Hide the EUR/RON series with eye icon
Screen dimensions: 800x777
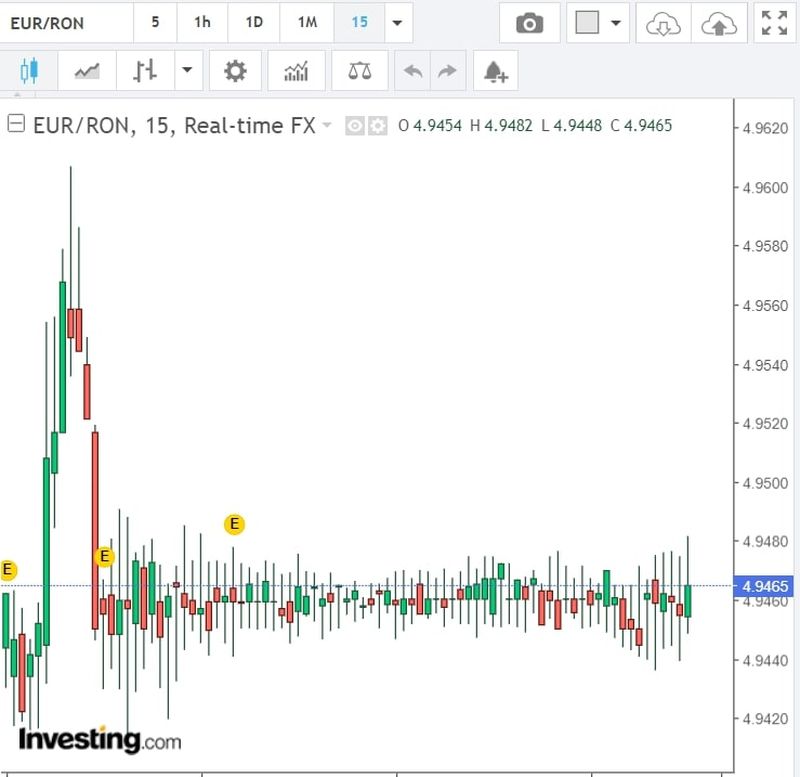[x=354, y=126]
